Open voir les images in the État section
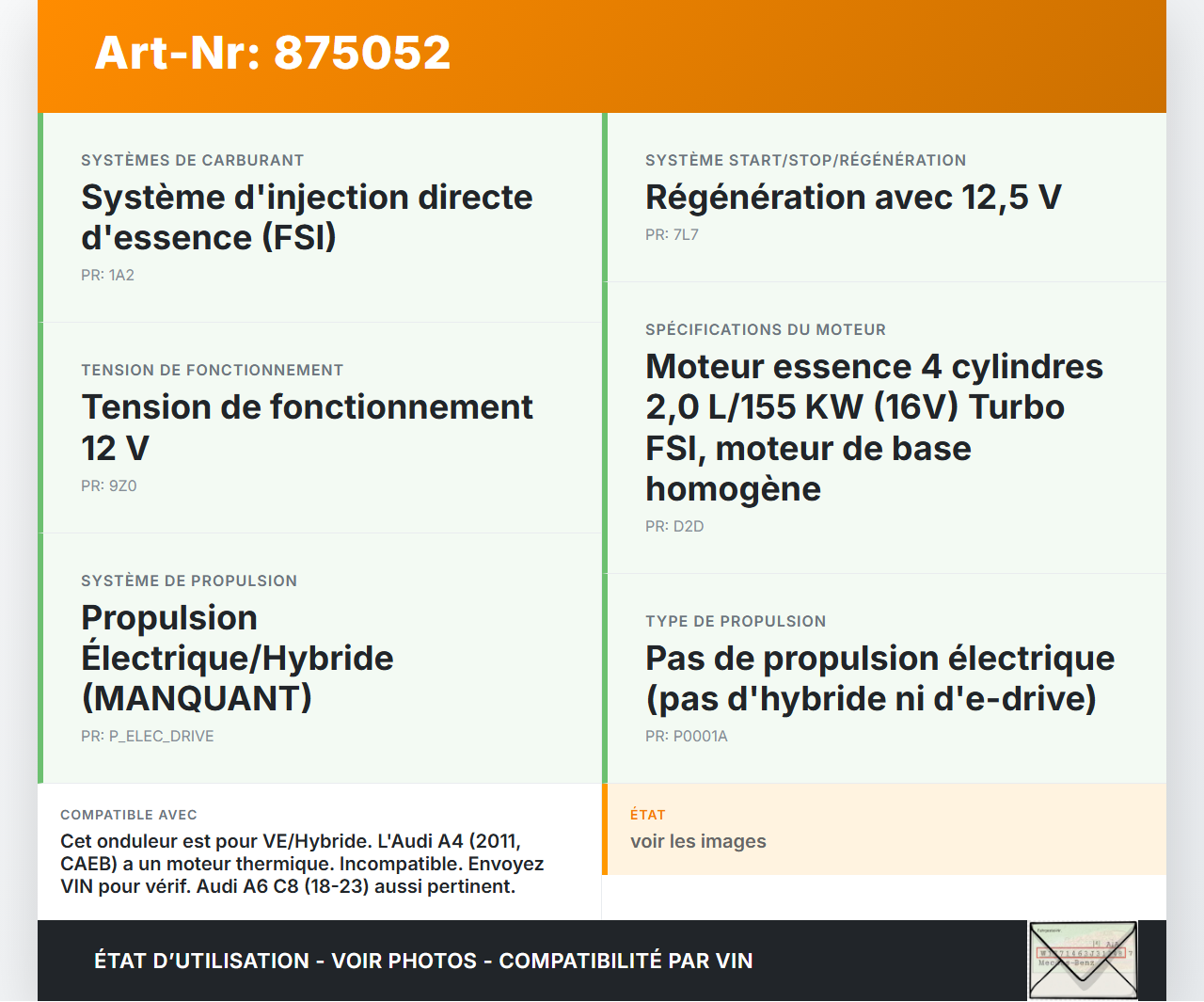Viewport: 1204px width, 1002px height. [698, 841]
